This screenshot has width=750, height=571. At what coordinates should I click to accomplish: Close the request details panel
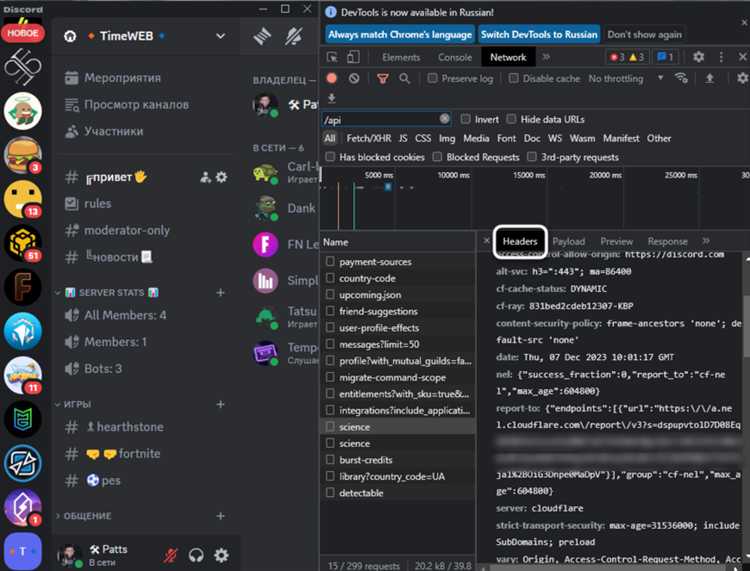click(486, 241)
